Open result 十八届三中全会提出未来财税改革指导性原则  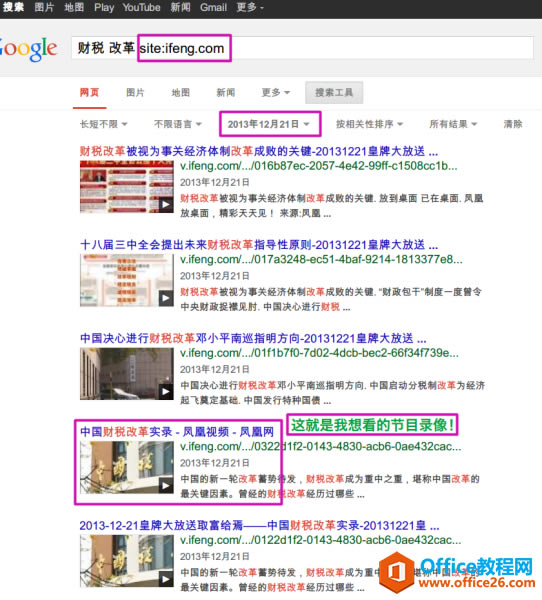click(x=259, y=245)
